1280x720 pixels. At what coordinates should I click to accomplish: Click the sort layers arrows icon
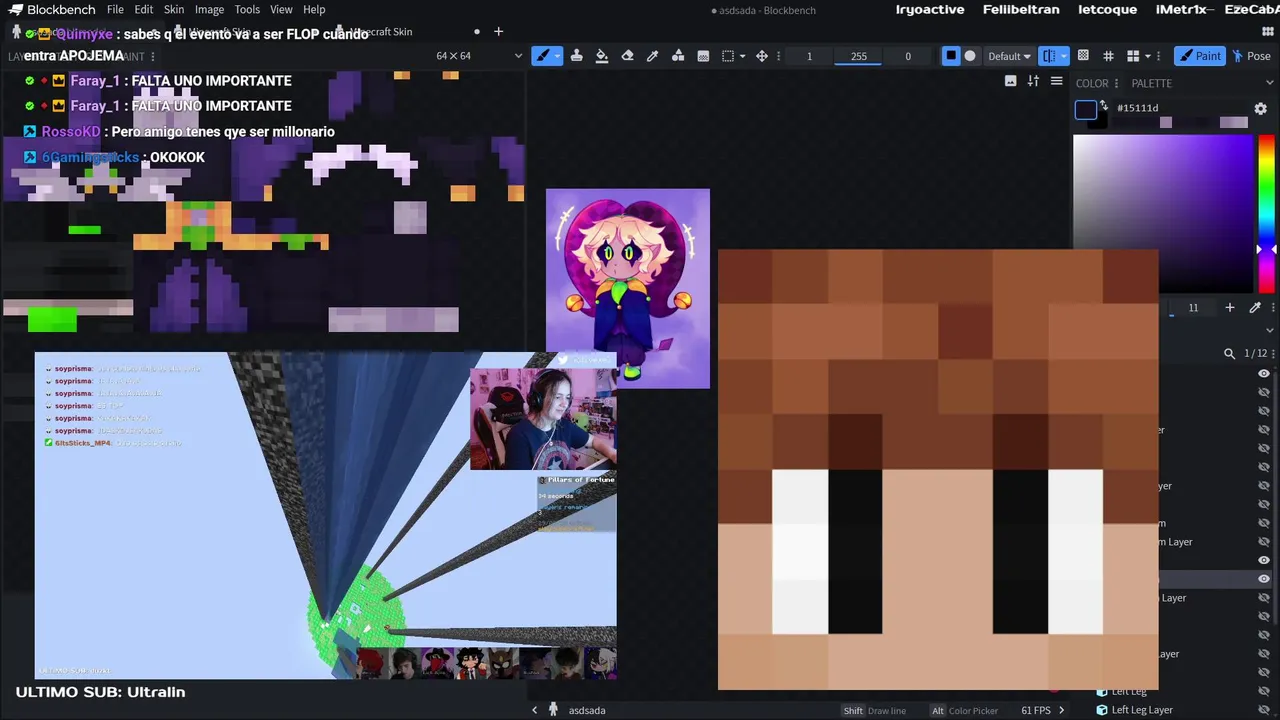point(1033,81)
